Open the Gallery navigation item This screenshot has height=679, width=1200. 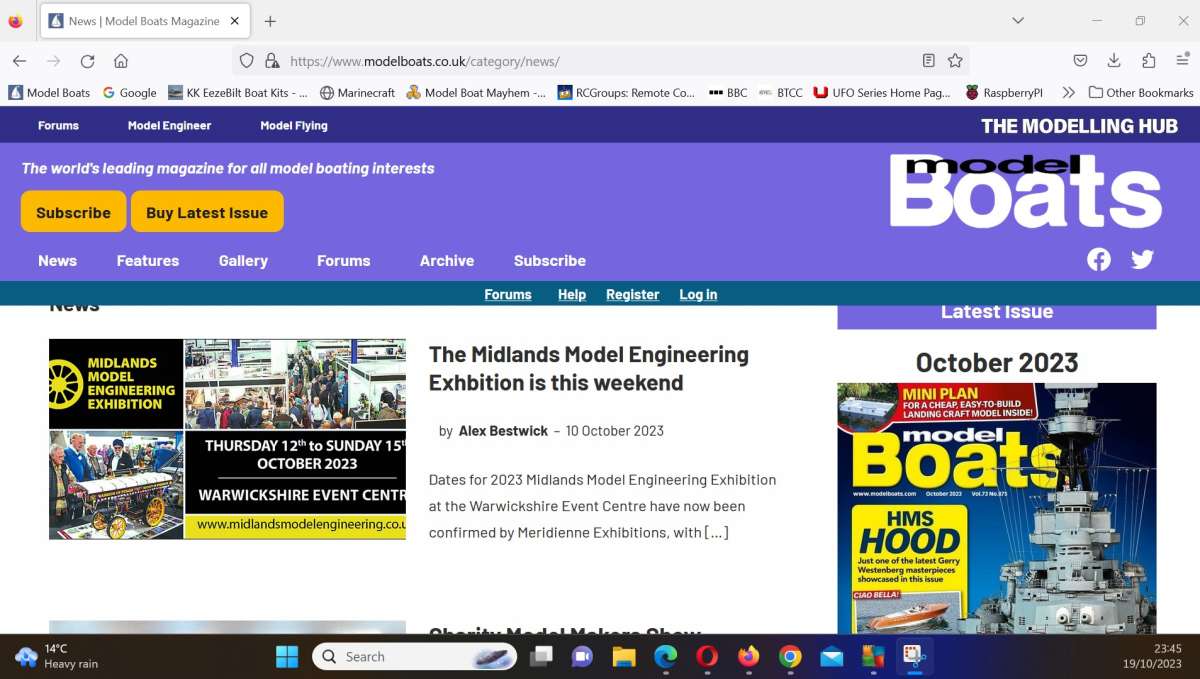coord(243,260)
